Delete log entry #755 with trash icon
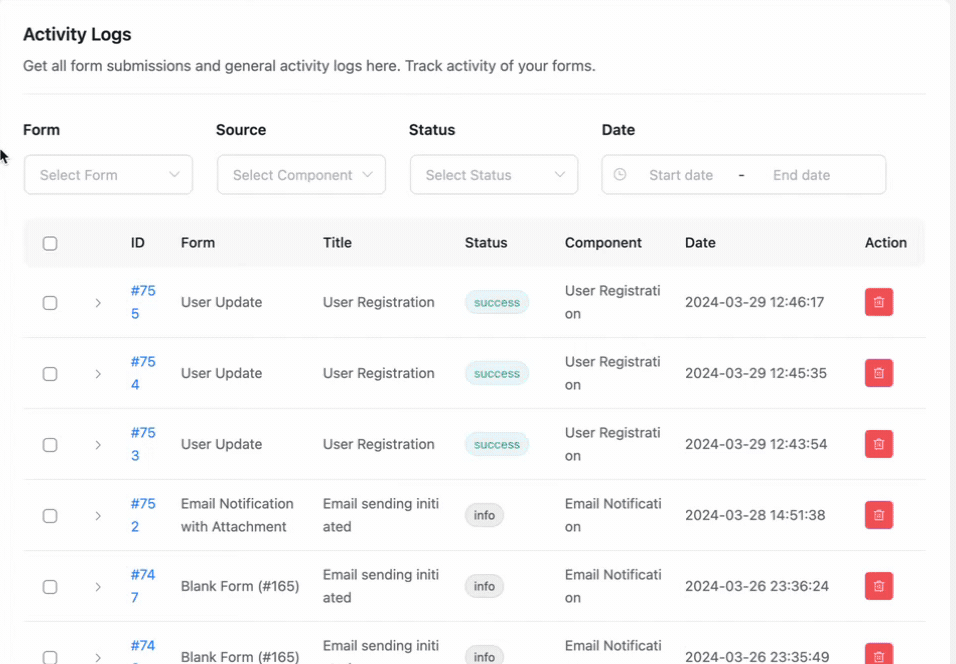This screenshot has height=664, width=956. (x=878, y=302)
